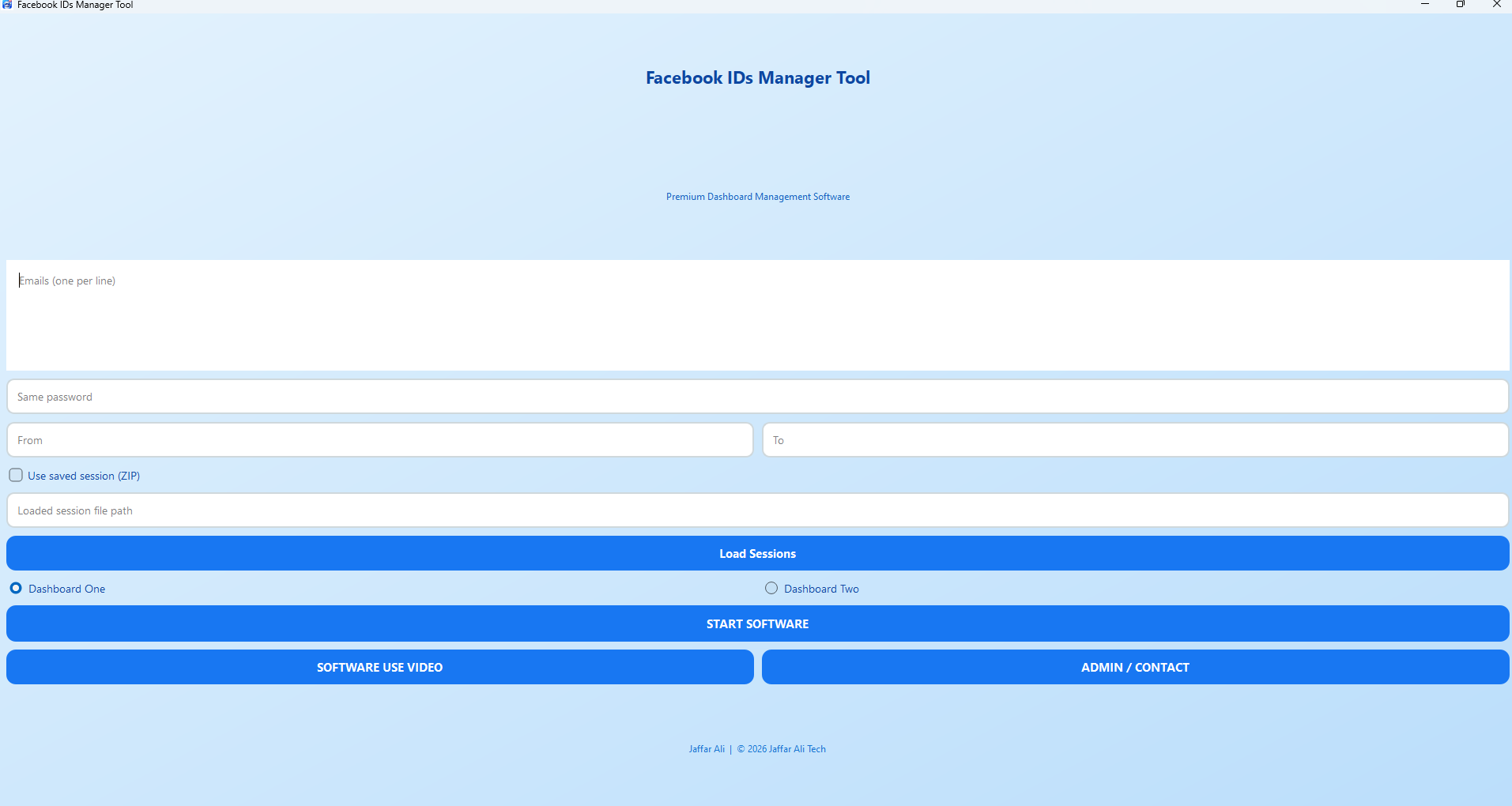Click the ADMIN / CONTACT button
This screenshot has width=1512, height=806.
1135,667
